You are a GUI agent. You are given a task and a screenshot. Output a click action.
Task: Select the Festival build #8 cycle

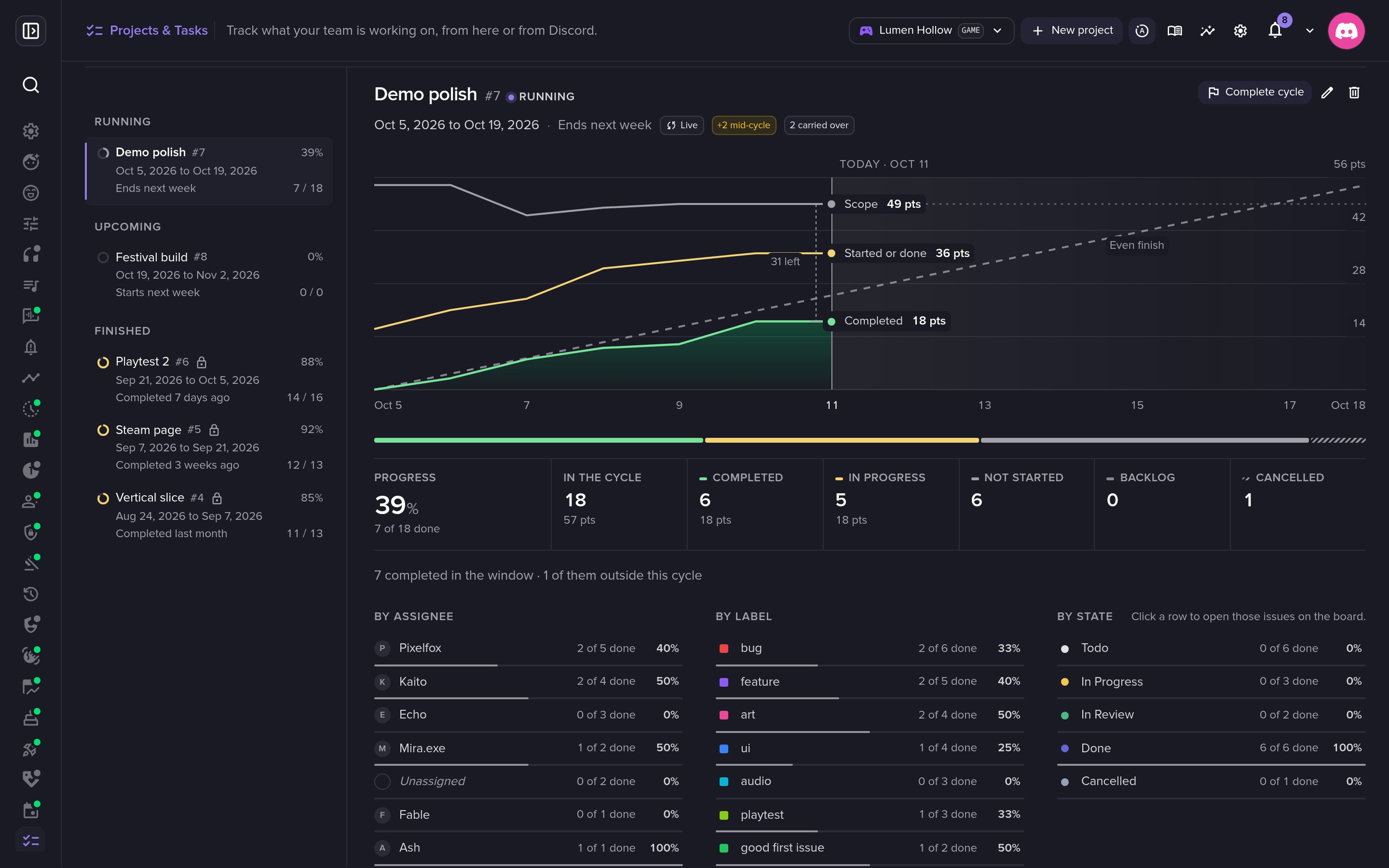pos(209,274)
